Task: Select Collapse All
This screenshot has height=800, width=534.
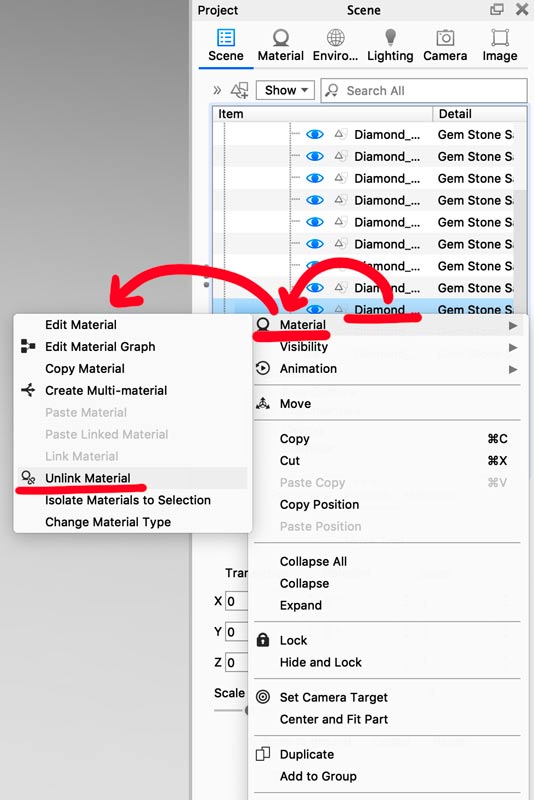Action: [388, 562]
